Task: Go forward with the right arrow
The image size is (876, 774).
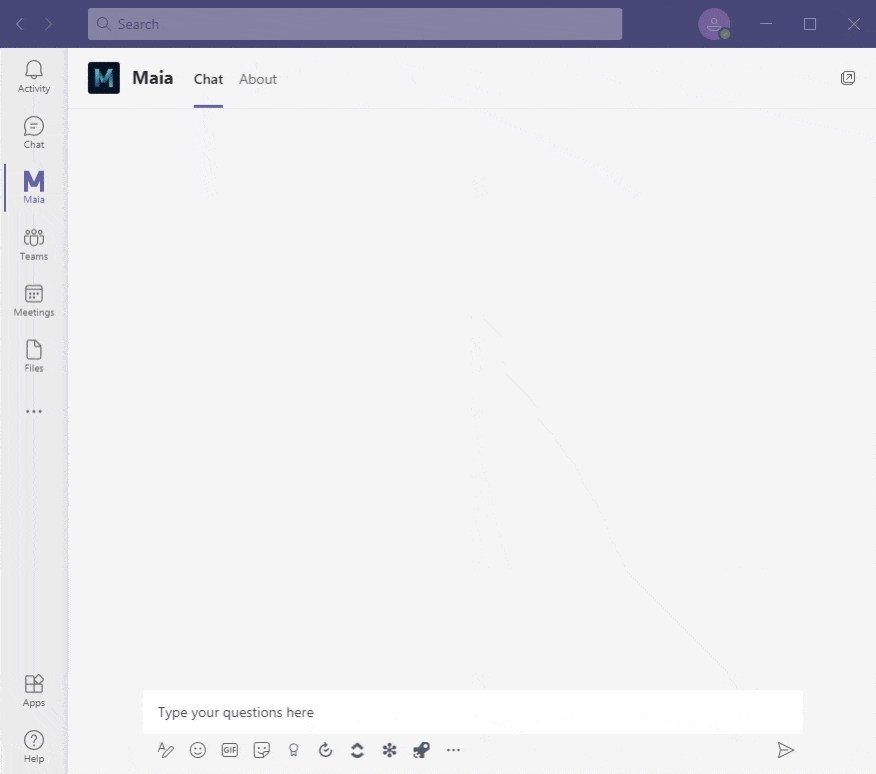Action: [49, 24]
